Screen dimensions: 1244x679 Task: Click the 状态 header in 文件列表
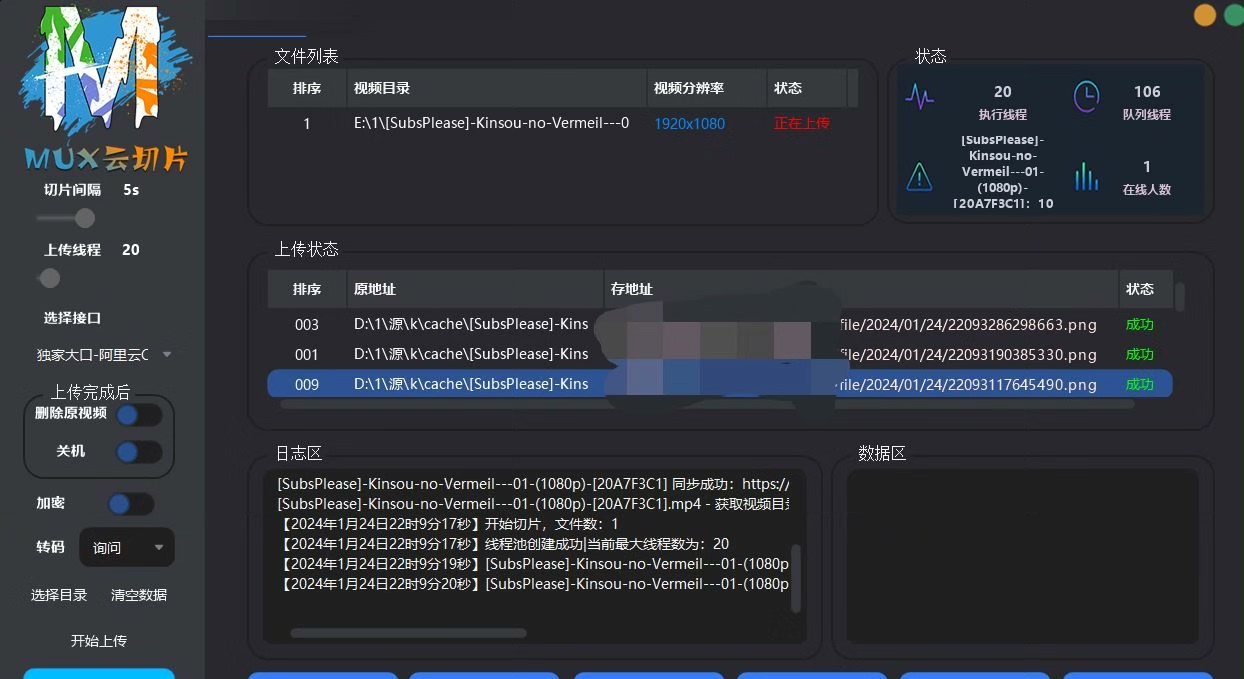pos(807,88)
